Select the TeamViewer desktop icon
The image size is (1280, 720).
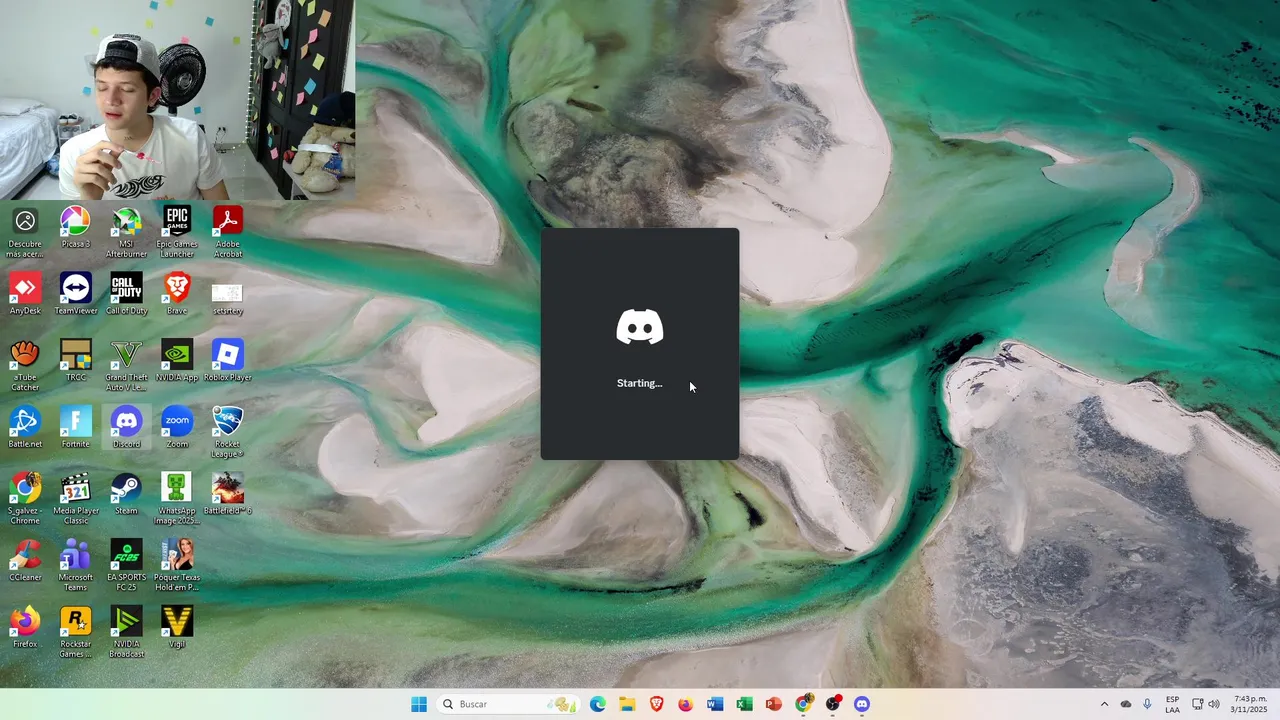[x=76, y=296]
